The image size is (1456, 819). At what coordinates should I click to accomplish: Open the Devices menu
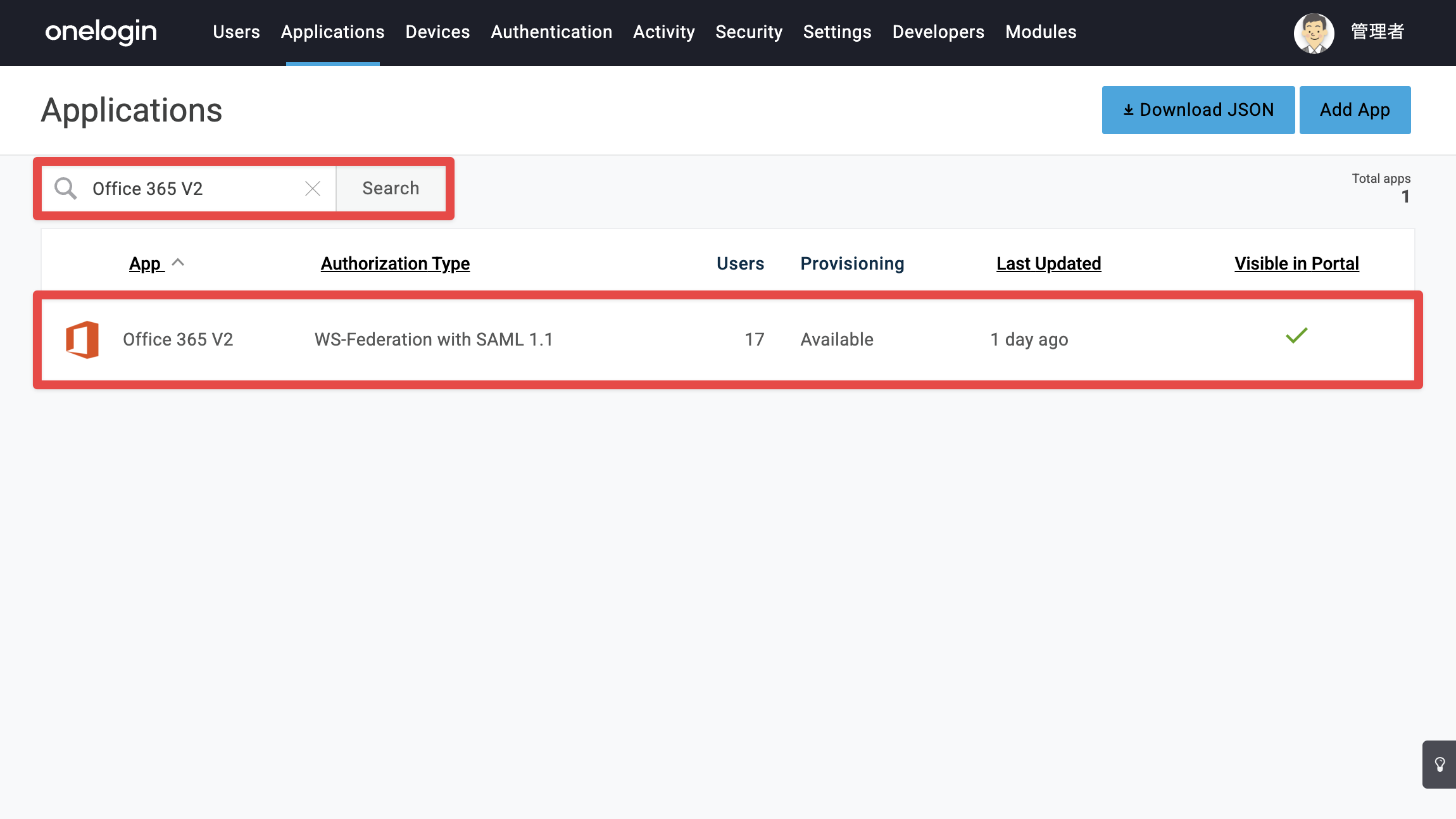click(437, 32)
